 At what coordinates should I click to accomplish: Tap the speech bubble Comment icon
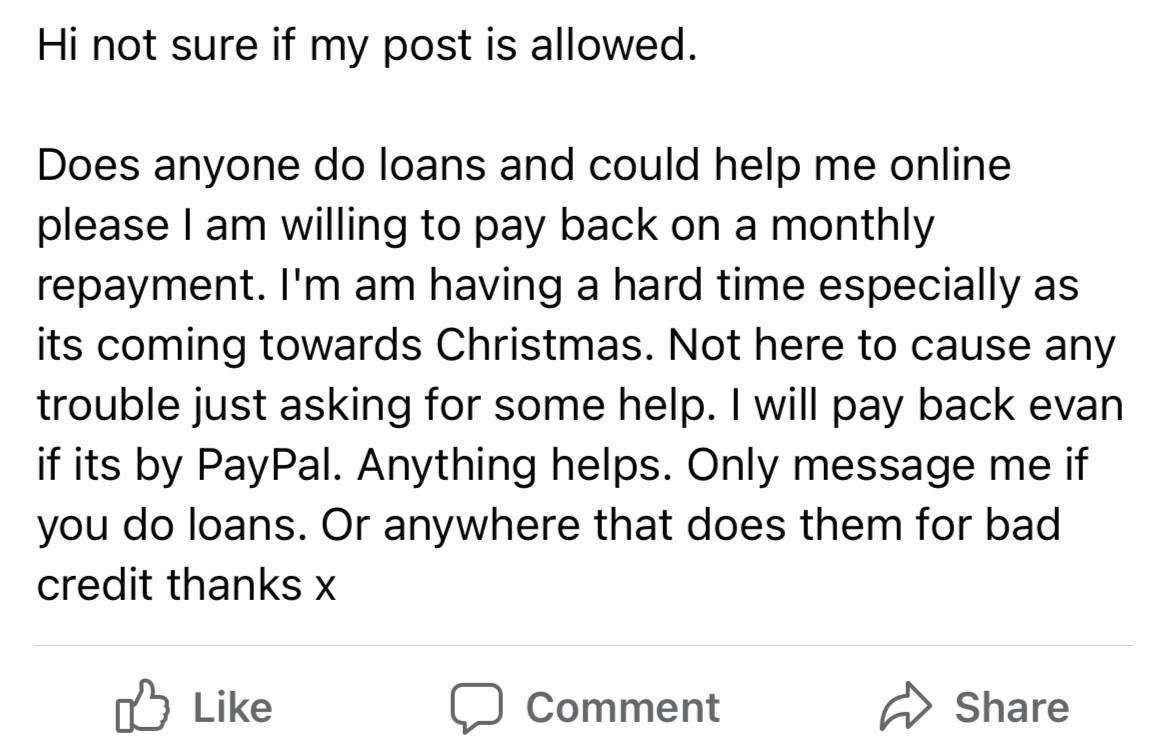[x=476, y=707]
